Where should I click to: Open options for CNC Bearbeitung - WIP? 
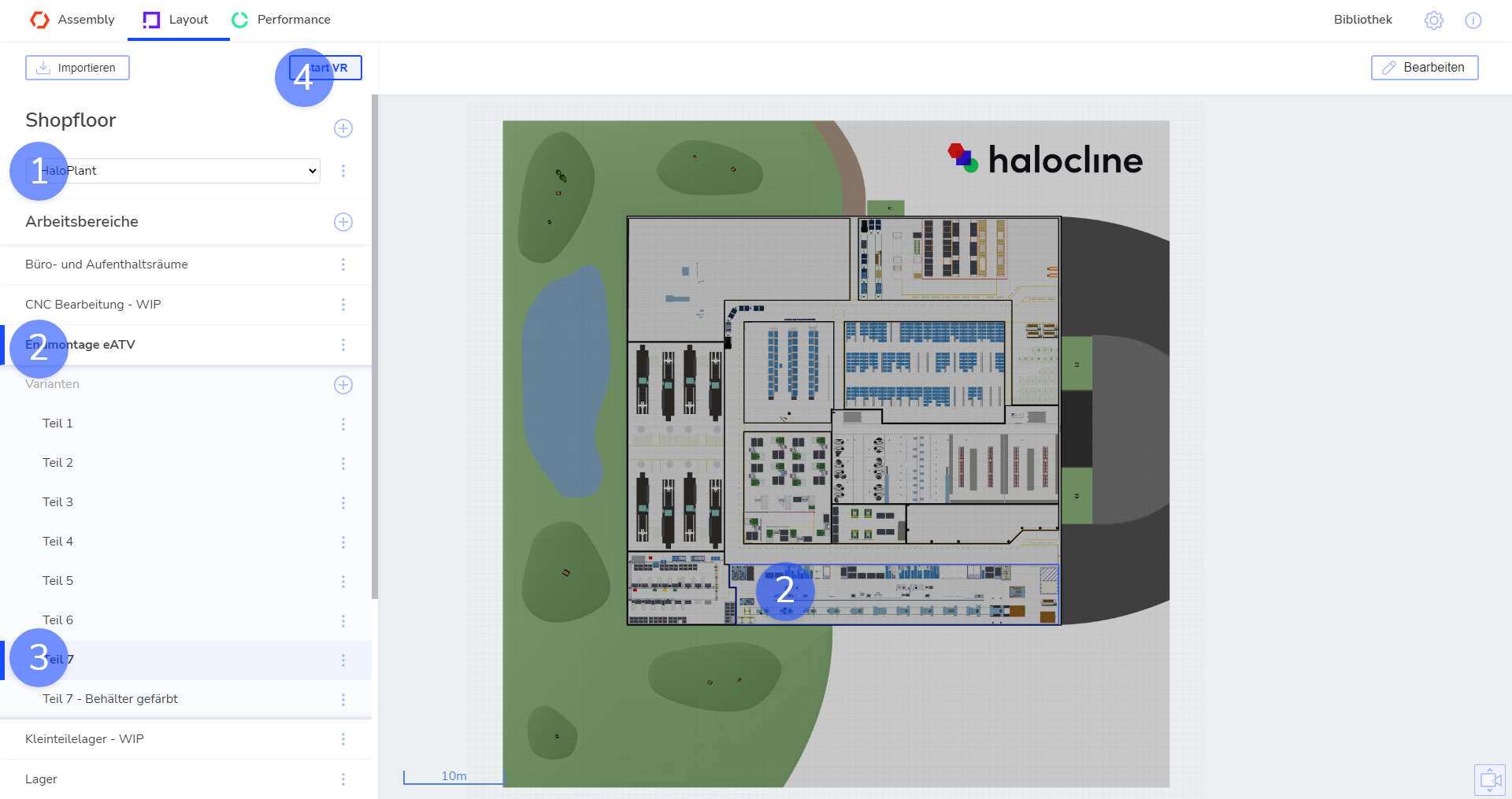pyautogui.click(x=343, y=305)
